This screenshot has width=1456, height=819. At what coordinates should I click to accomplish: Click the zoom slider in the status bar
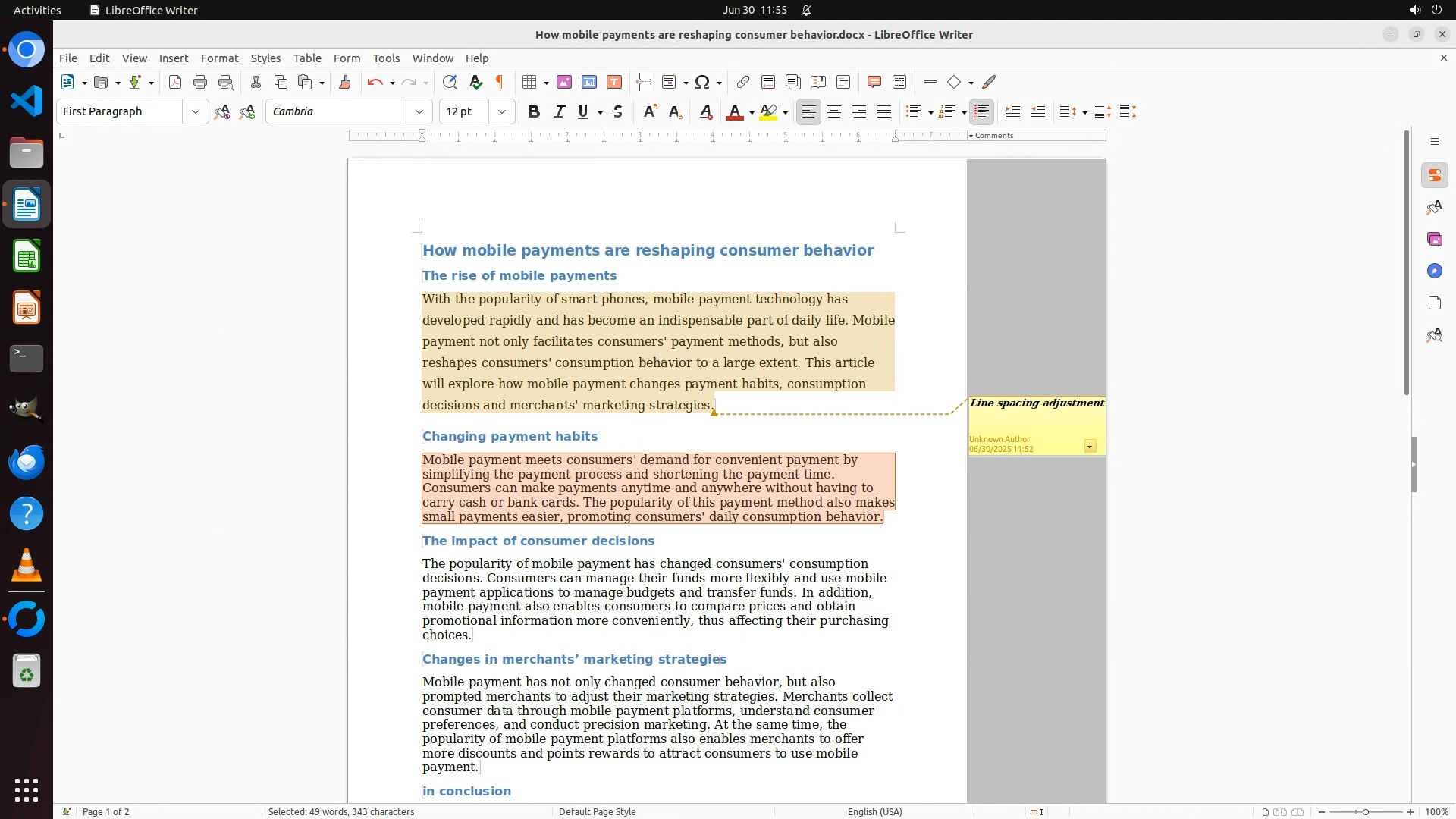click(x=1365, y=811)
